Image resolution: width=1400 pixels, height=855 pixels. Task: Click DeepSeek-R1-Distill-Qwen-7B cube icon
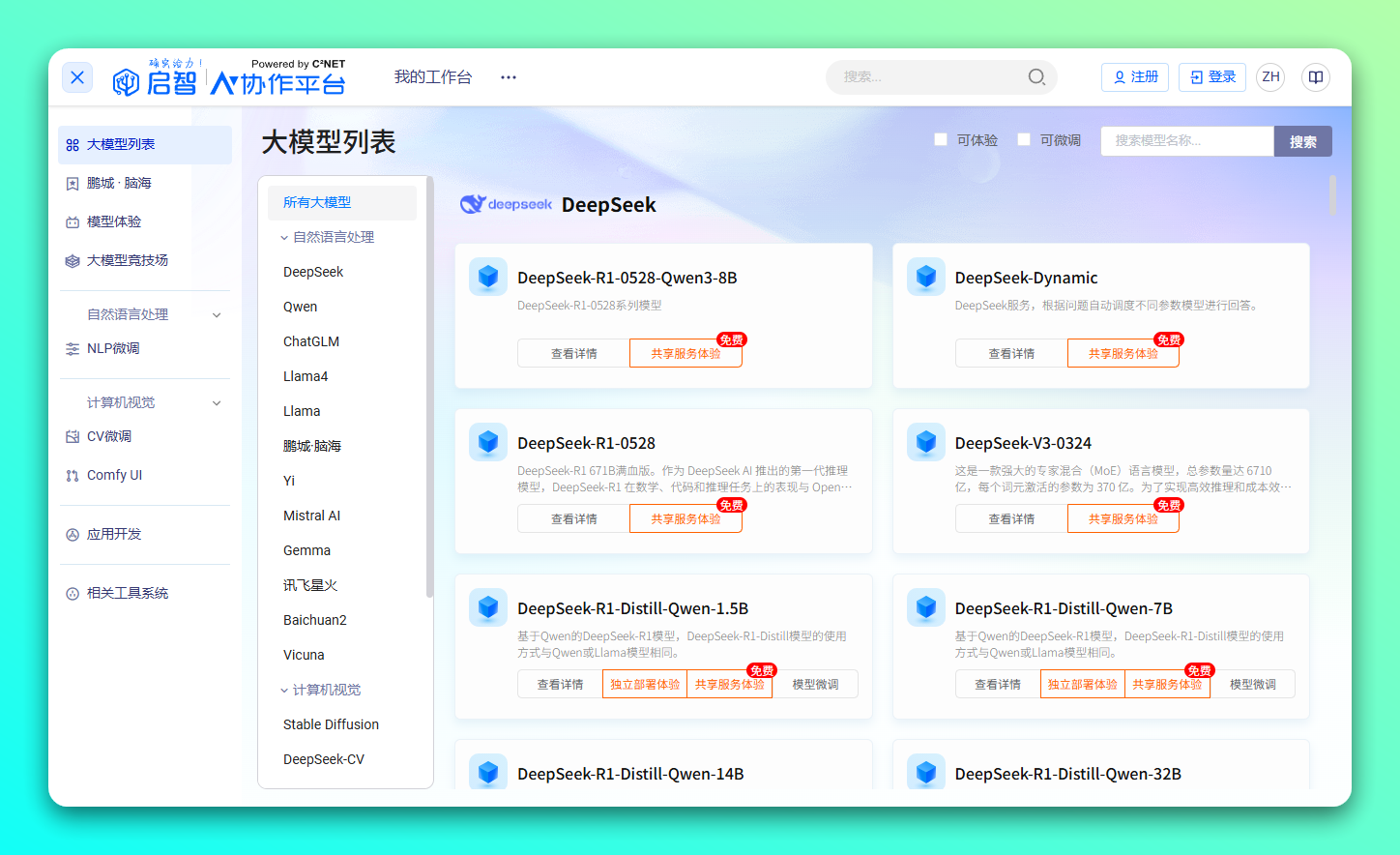click(x=926, y=607)
